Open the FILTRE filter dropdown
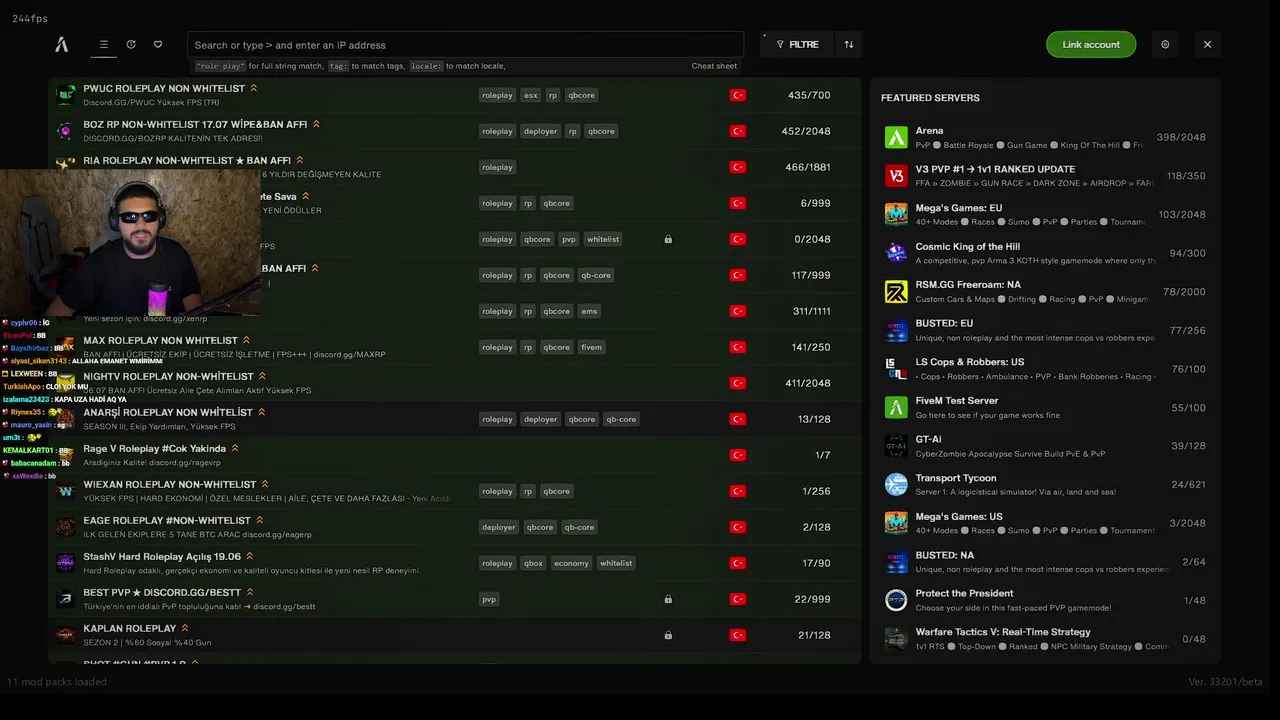The width and height of the screenshot is (1280, 720). pos(797,45)
